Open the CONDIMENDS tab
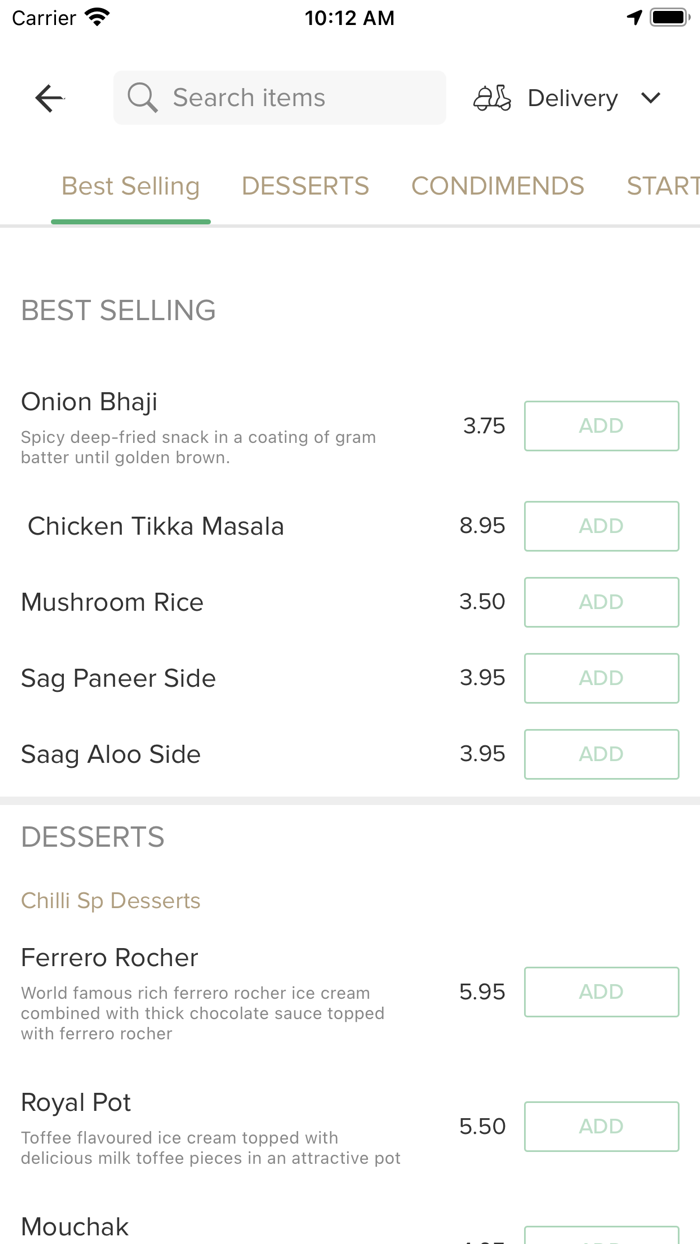This screenshot has width=700, height=1244. pos(497,186)
